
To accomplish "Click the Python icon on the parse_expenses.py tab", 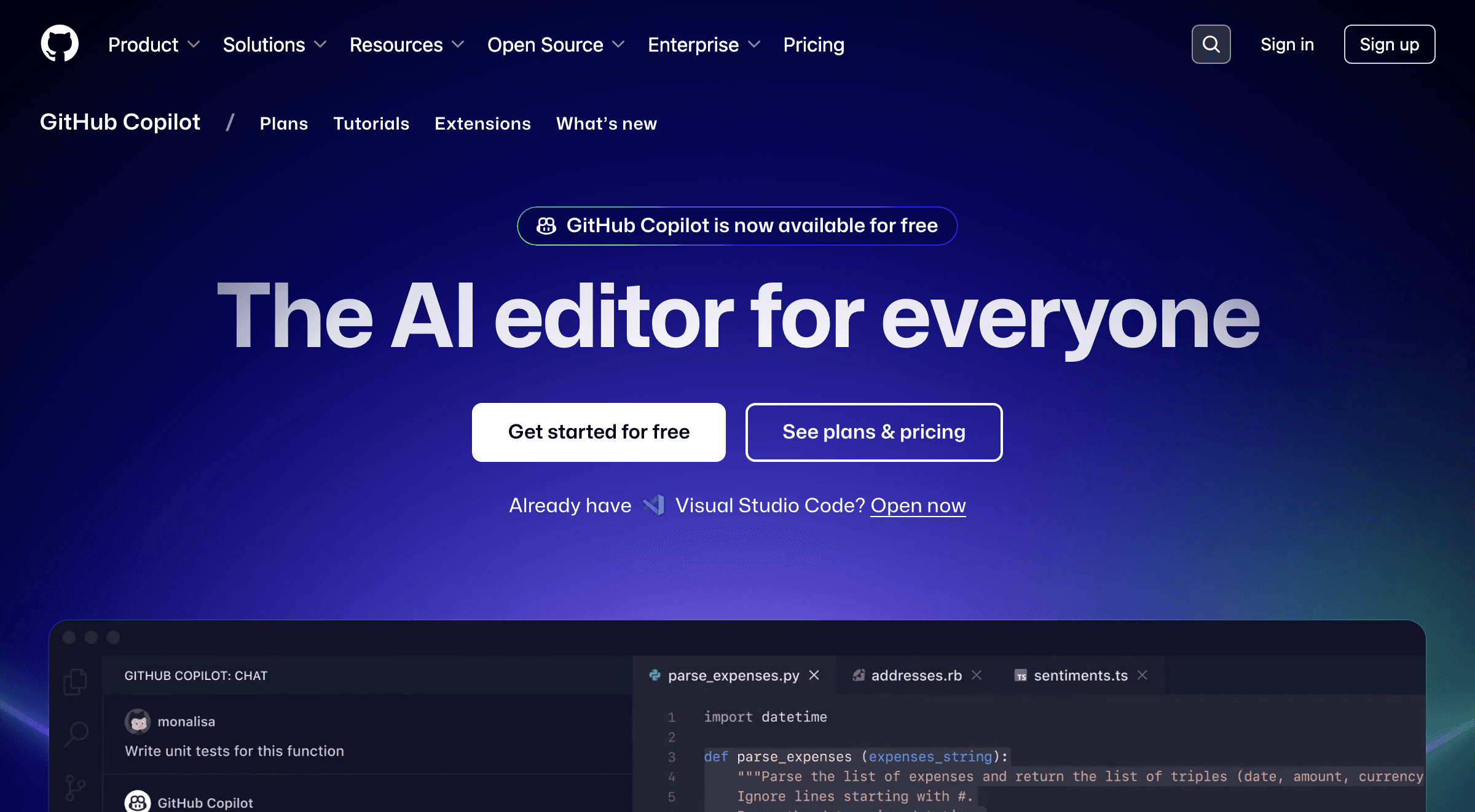I will tap(656, 675).
